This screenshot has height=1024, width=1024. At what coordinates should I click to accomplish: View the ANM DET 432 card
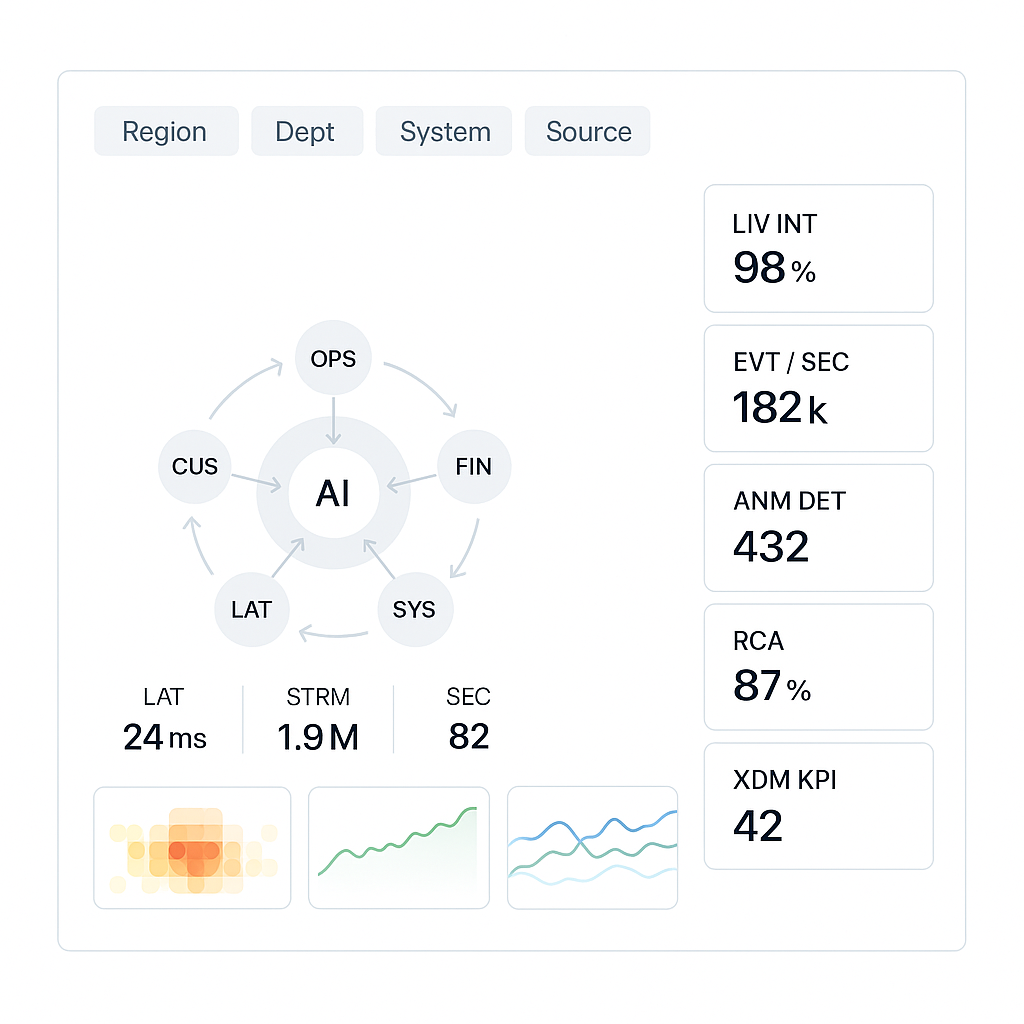tap(818, 528)
